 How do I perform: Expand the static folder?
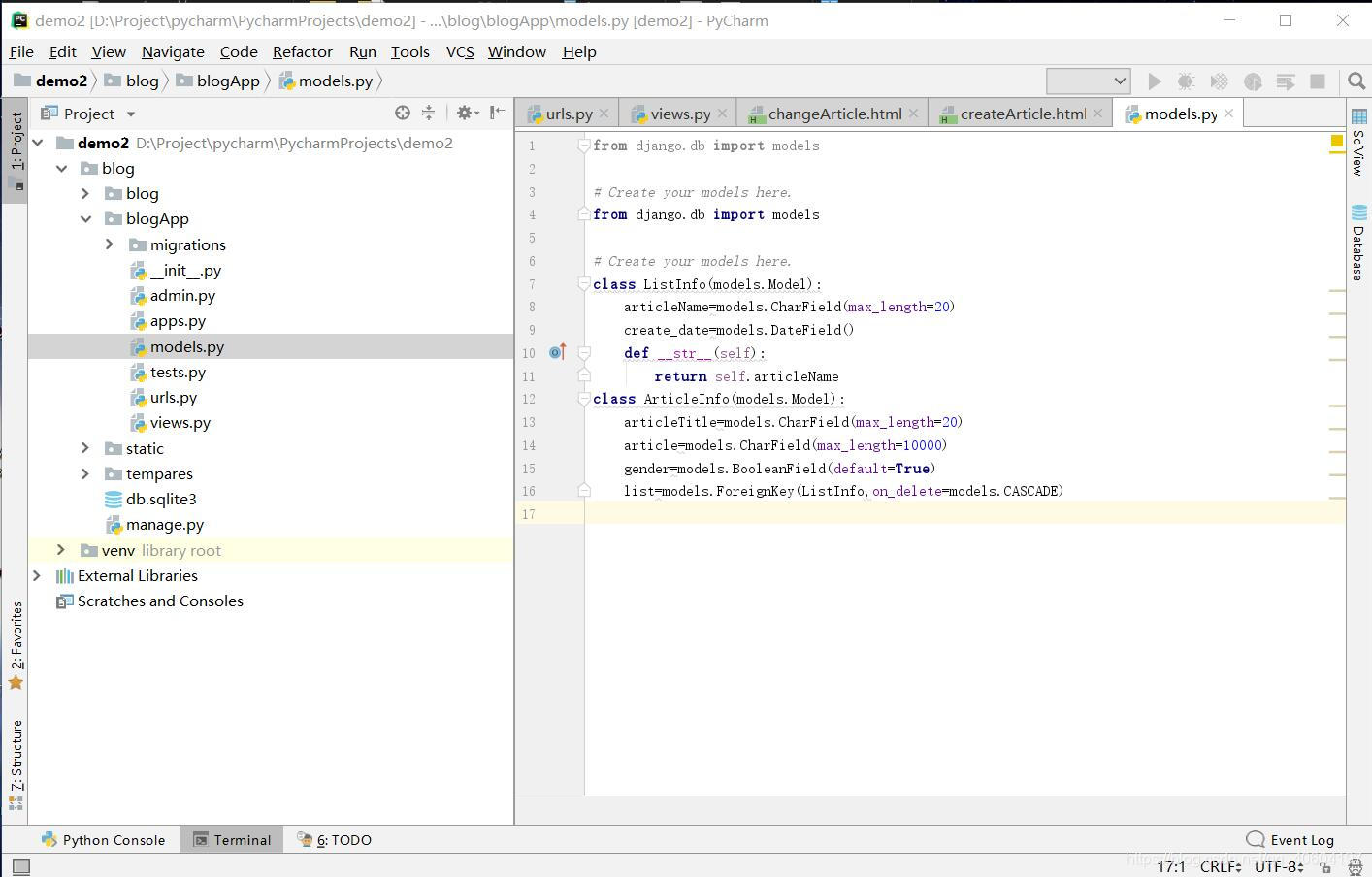coord(85,448)
